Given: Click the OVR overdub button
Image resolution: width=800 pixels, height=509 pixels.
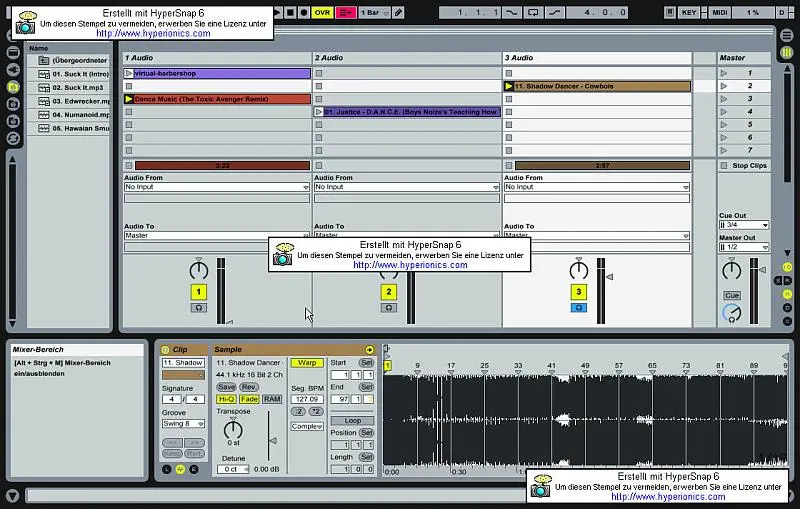Looking at the screenshot, I should 321,12.
